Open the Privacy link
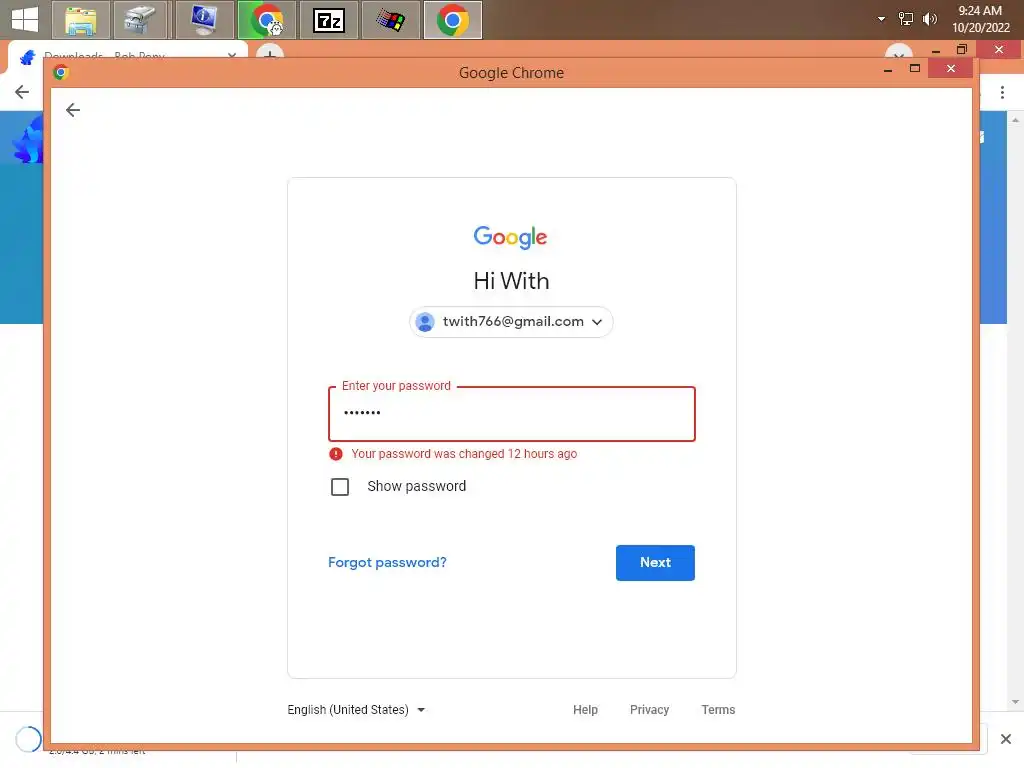The height and width of the screenshot is (768, 1024). [649, 709]
